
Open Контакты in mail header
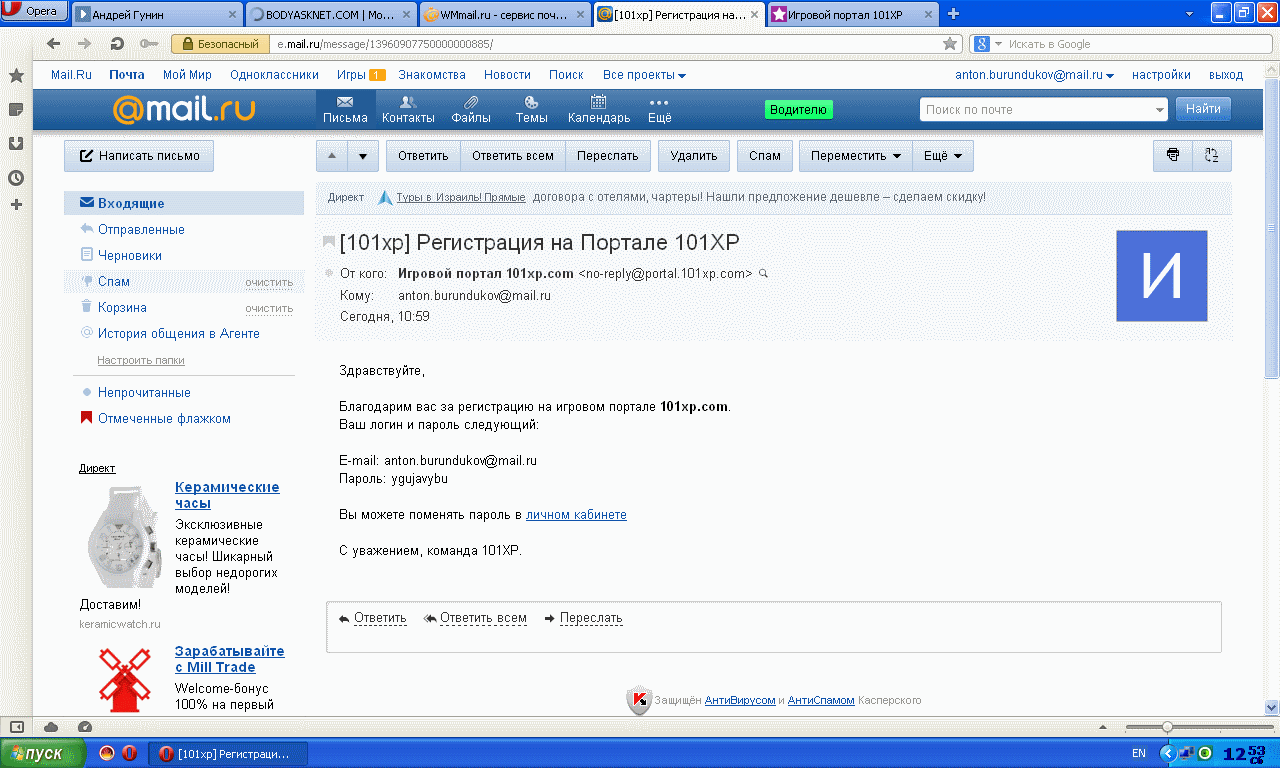coord(408,110)
